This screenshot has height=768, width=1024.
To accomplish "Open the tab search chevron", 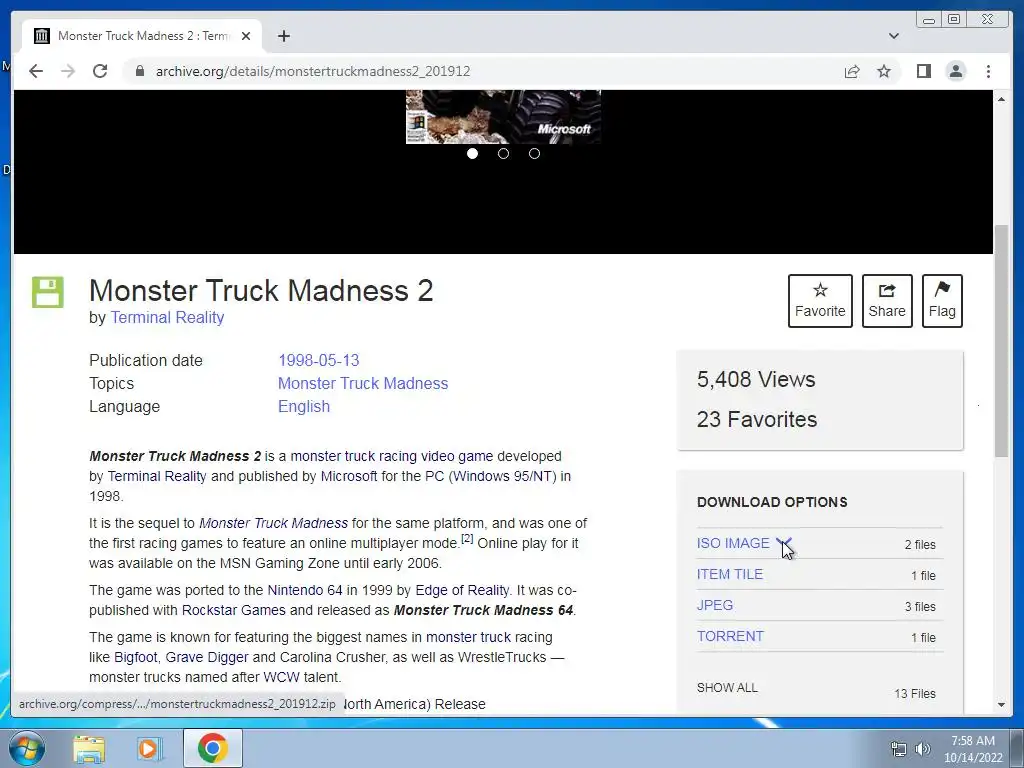I will [893, 36].
